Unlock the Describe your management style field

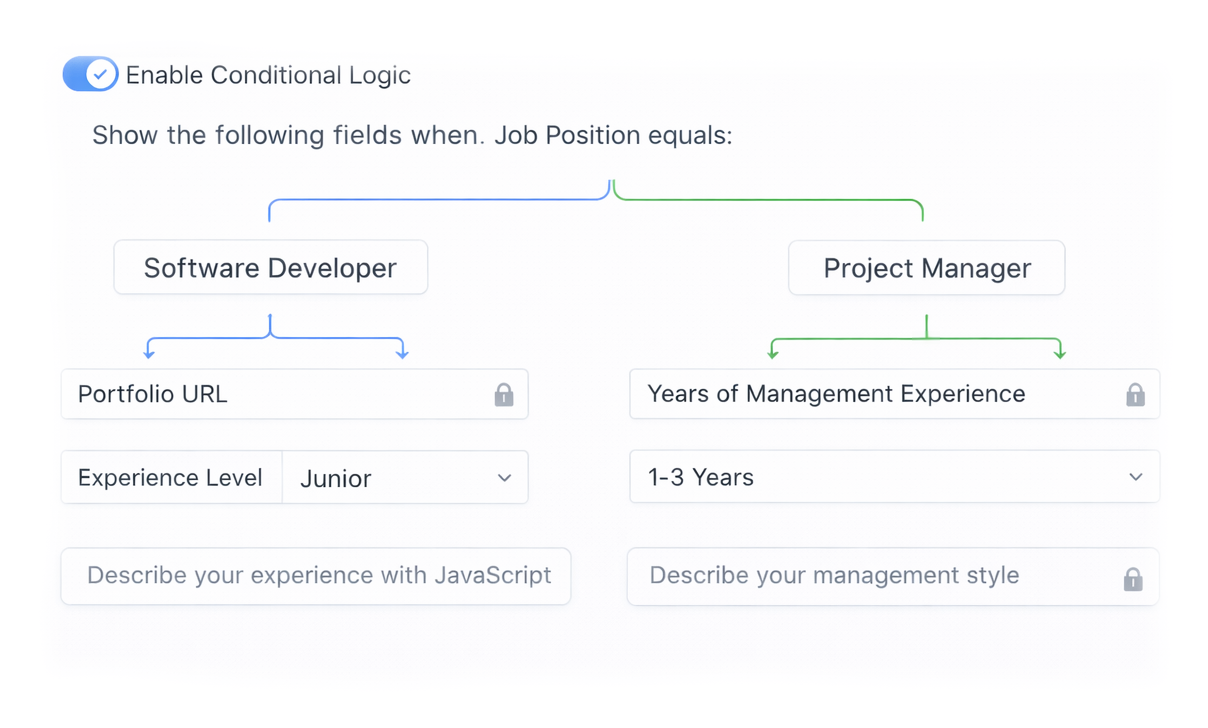pyautogui.click(x=1133, y=577)
